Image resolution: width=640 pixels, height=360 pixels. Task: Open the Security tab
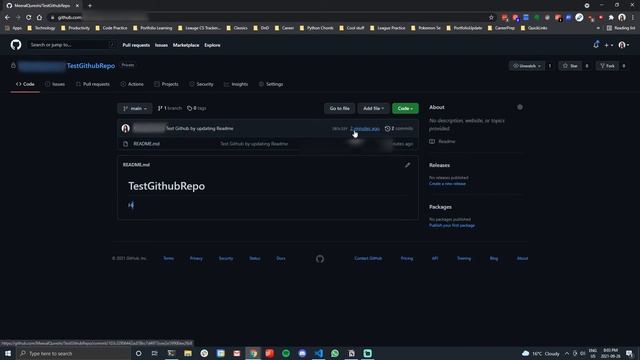(x=201, y=84)
